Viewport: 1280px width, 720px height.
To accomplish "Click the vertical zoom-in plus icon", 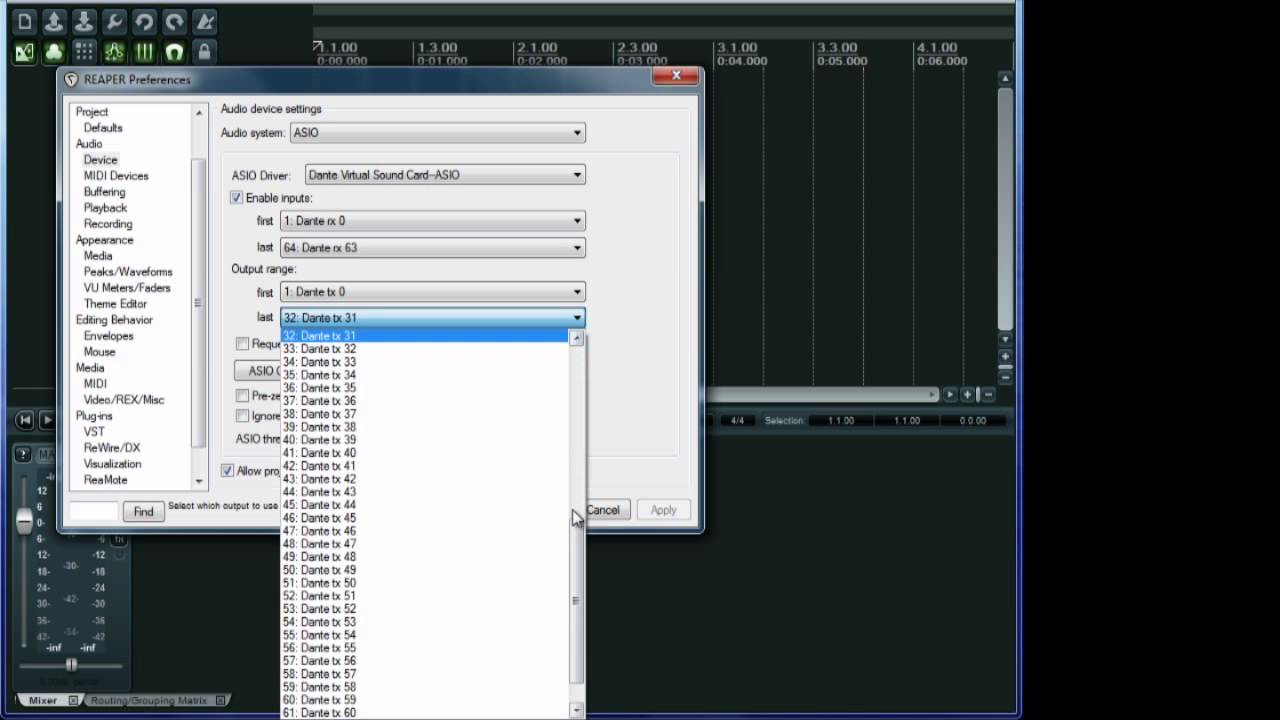I will tap(1005, 356).
